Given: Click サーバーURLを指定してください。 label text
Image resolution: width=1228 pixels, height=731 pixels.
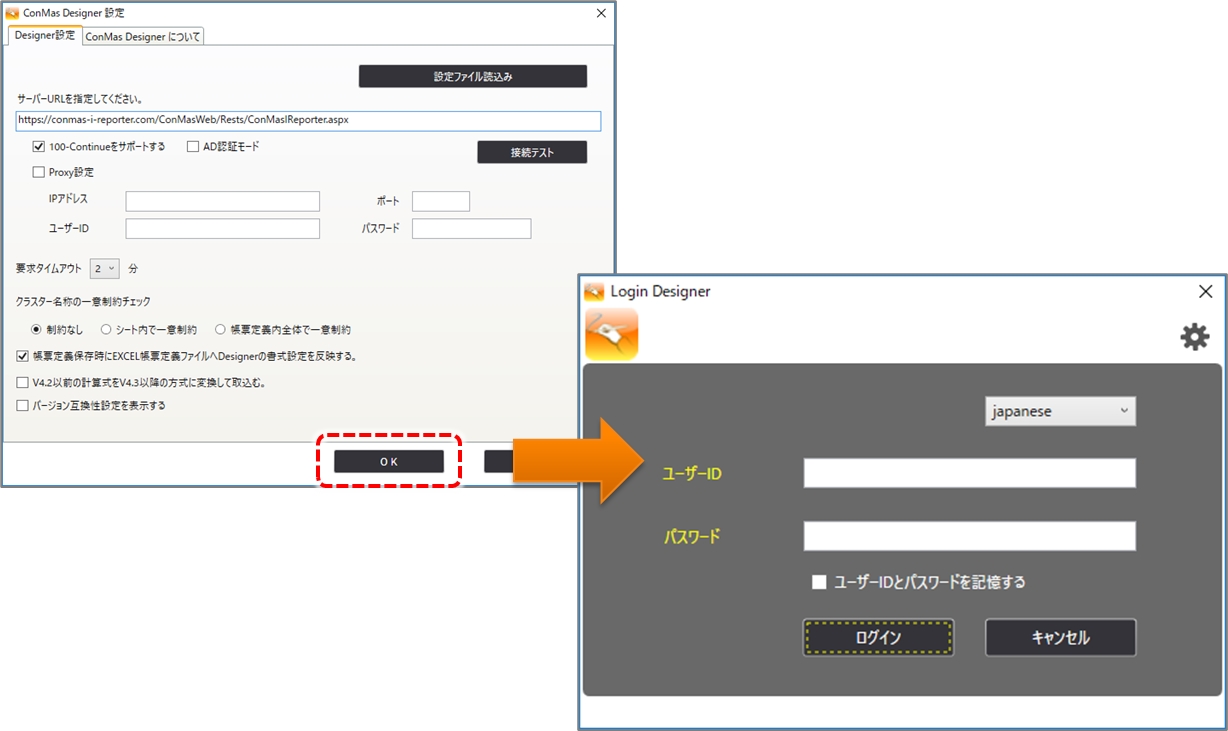Looking at the screenshot, I should pyautogui.click(x=81, y=99).
